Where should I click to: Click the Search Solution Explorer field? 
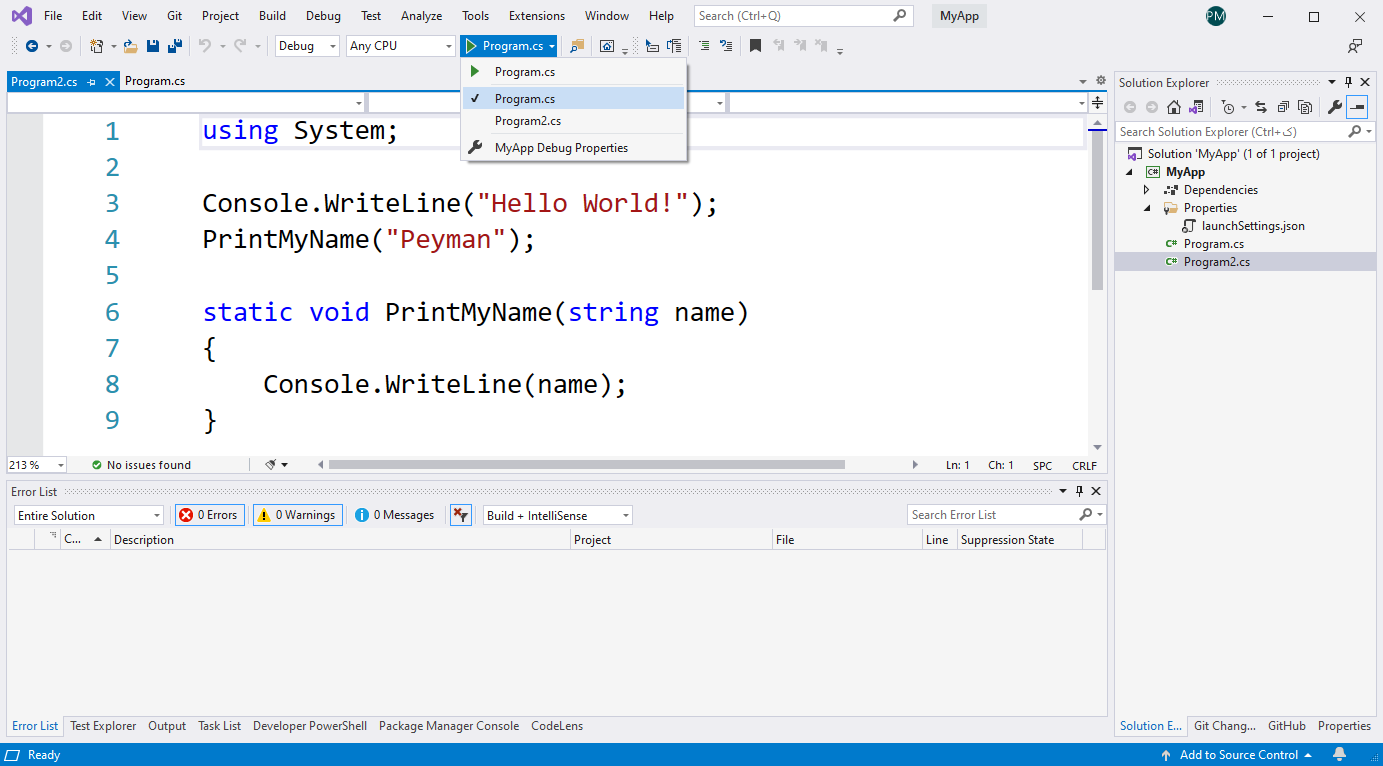1245,131
